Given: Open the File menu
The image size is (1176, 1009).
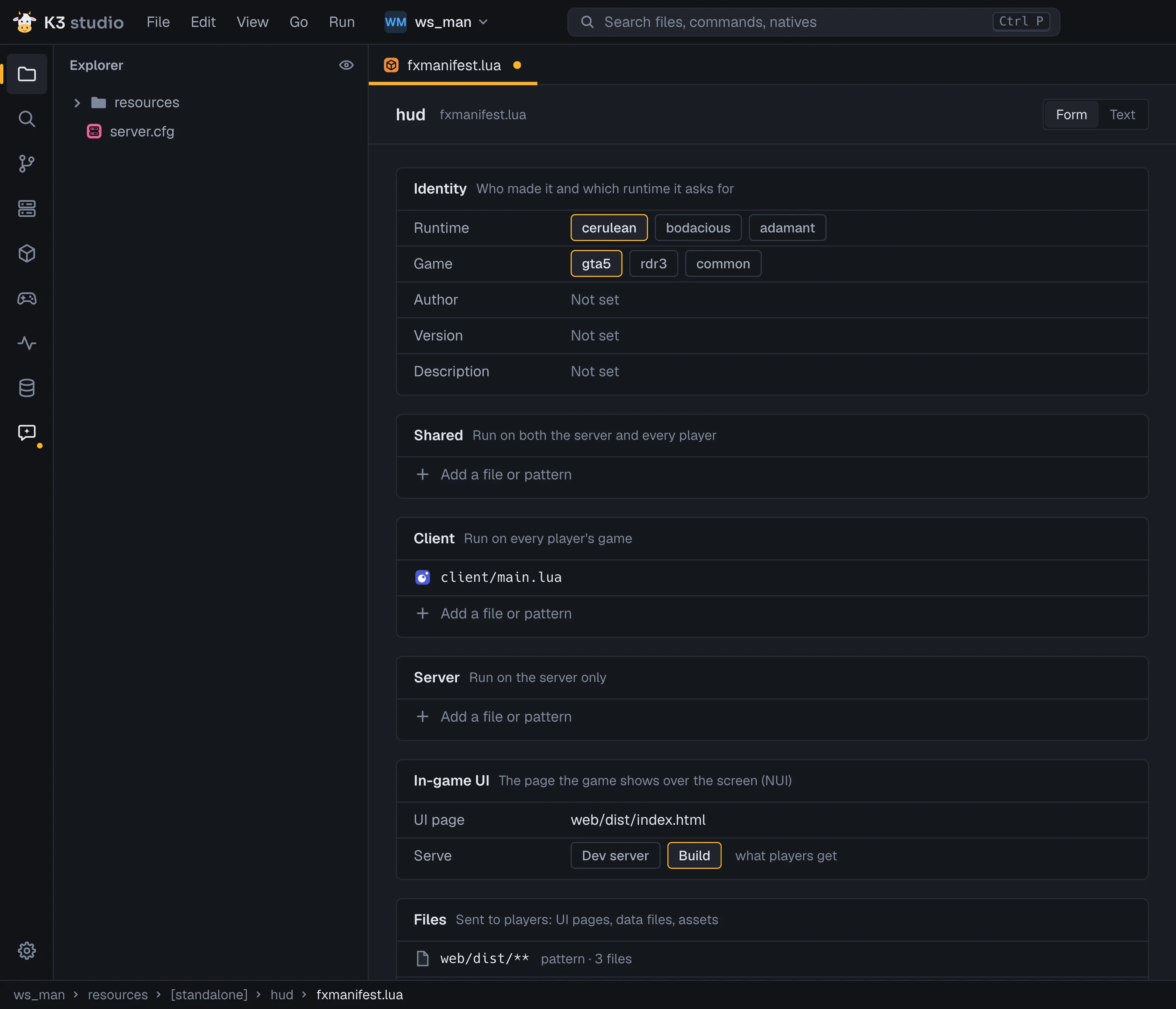Looking at the screenshot, I should click(x=158, y=22).
